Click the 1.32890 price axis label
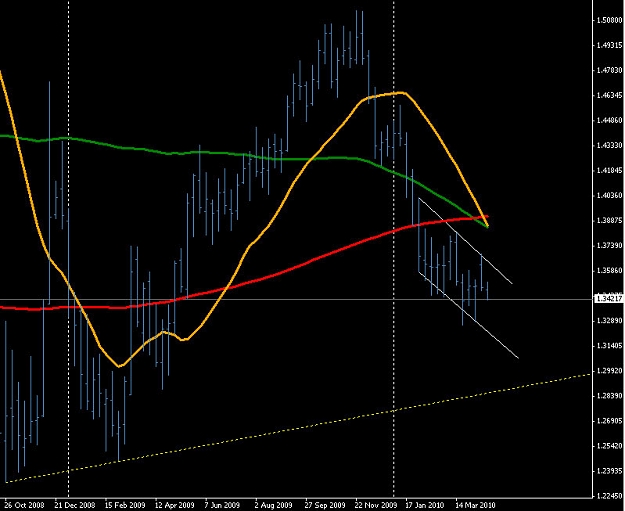The image size is (625, 511). [x=609, y=321]
